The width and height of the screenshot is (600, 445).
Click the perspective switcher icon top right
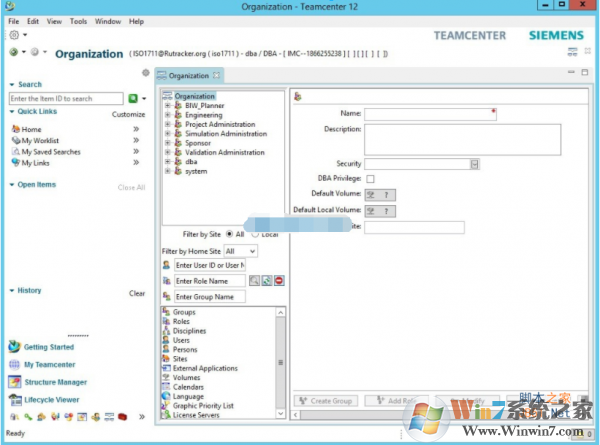[572, 52]
